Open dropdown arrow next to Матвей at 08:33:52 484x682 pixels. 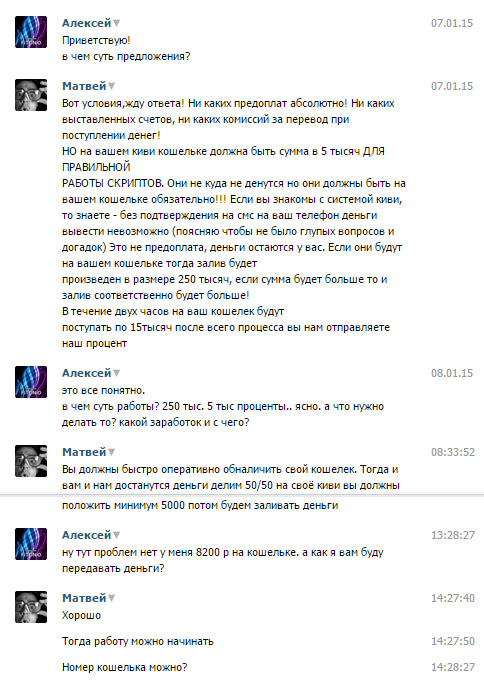(x=111, y=453)
